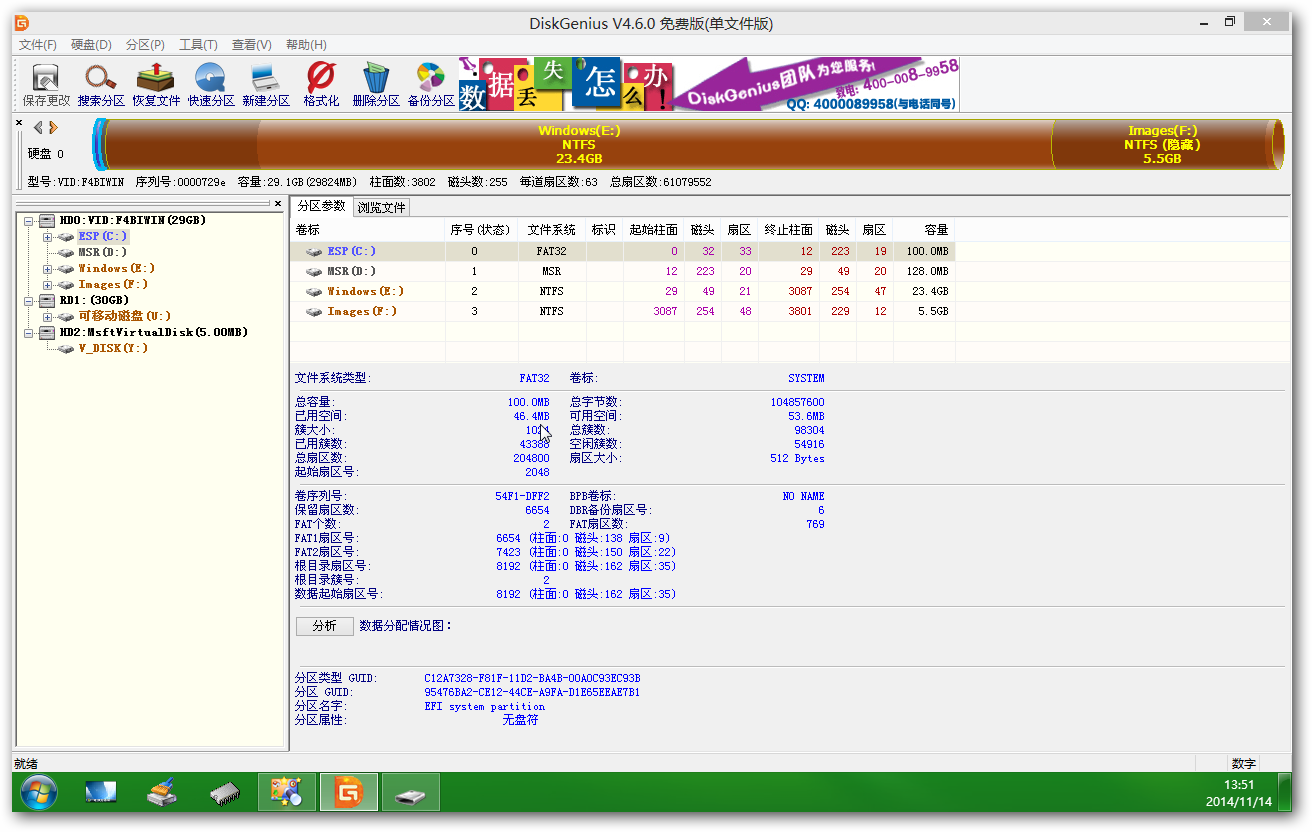The width and height of the screenshot is (1312, 832).
Task: Collapse the HD0:VID:F4BIWIN disk node
Action: (29, 220)
